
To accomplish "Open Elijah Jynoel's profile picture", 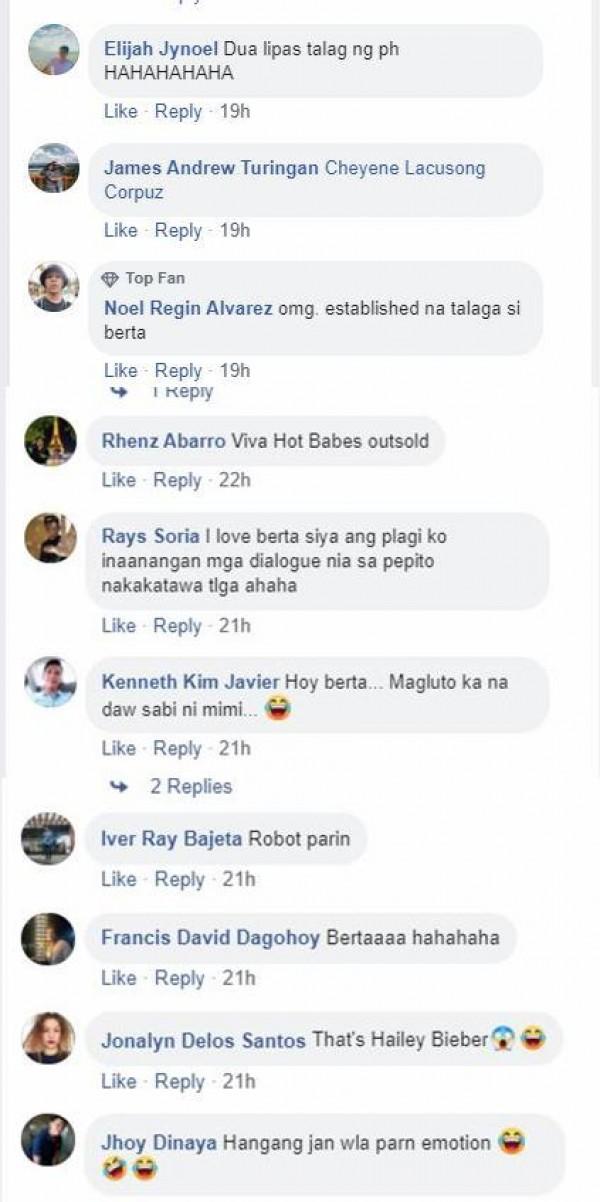I will click(x=54, y=50).
